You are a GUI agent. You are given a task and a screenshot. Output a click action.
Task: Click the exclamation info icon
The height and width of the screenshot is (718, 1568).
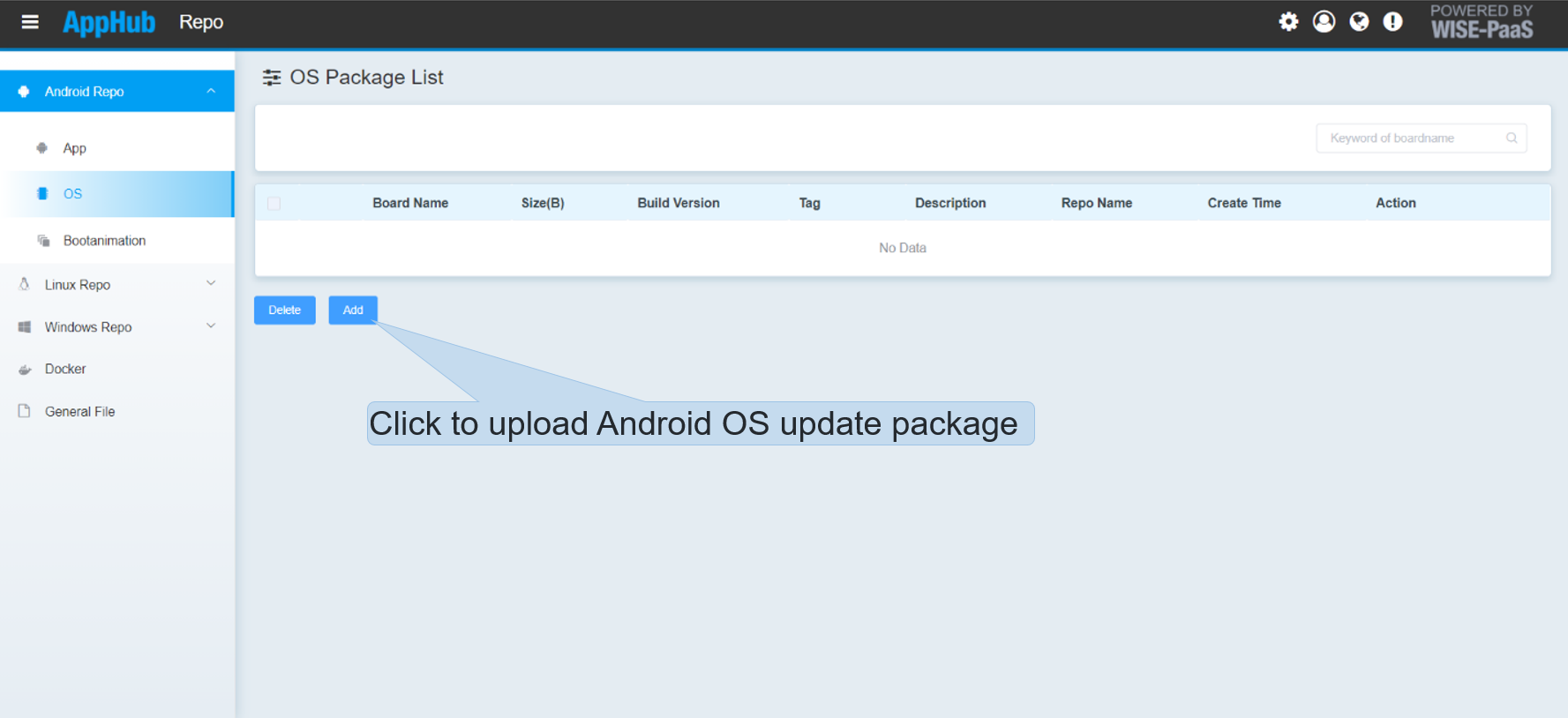(x=1393, y=22)
